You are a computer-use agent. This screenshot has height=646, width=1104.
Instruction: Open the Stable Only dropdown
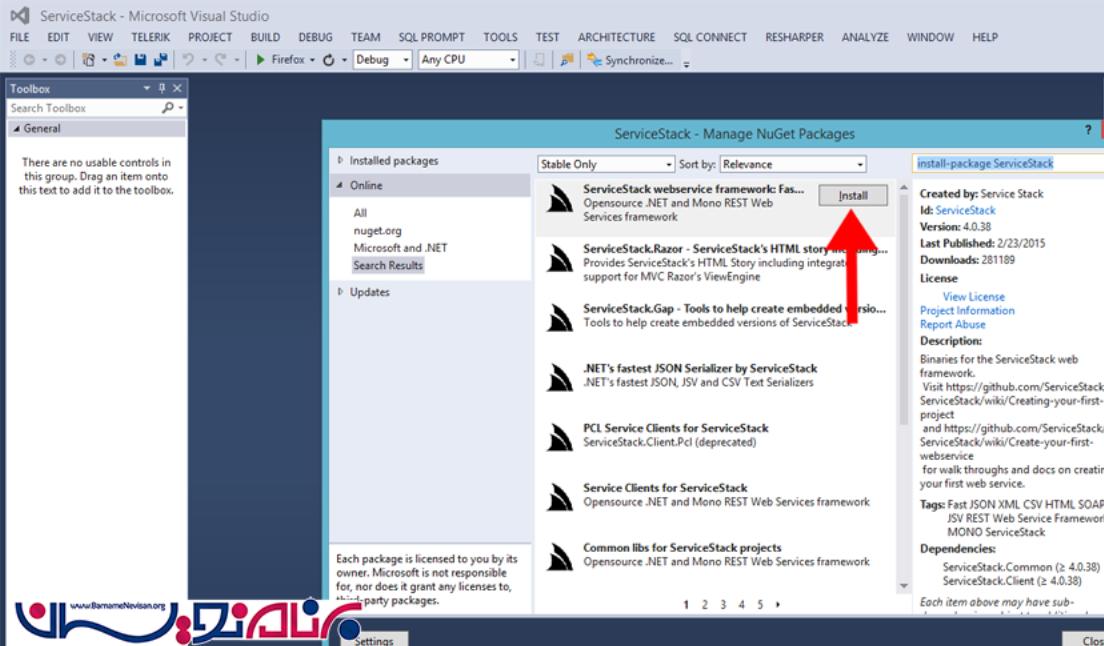click(606, 164)
